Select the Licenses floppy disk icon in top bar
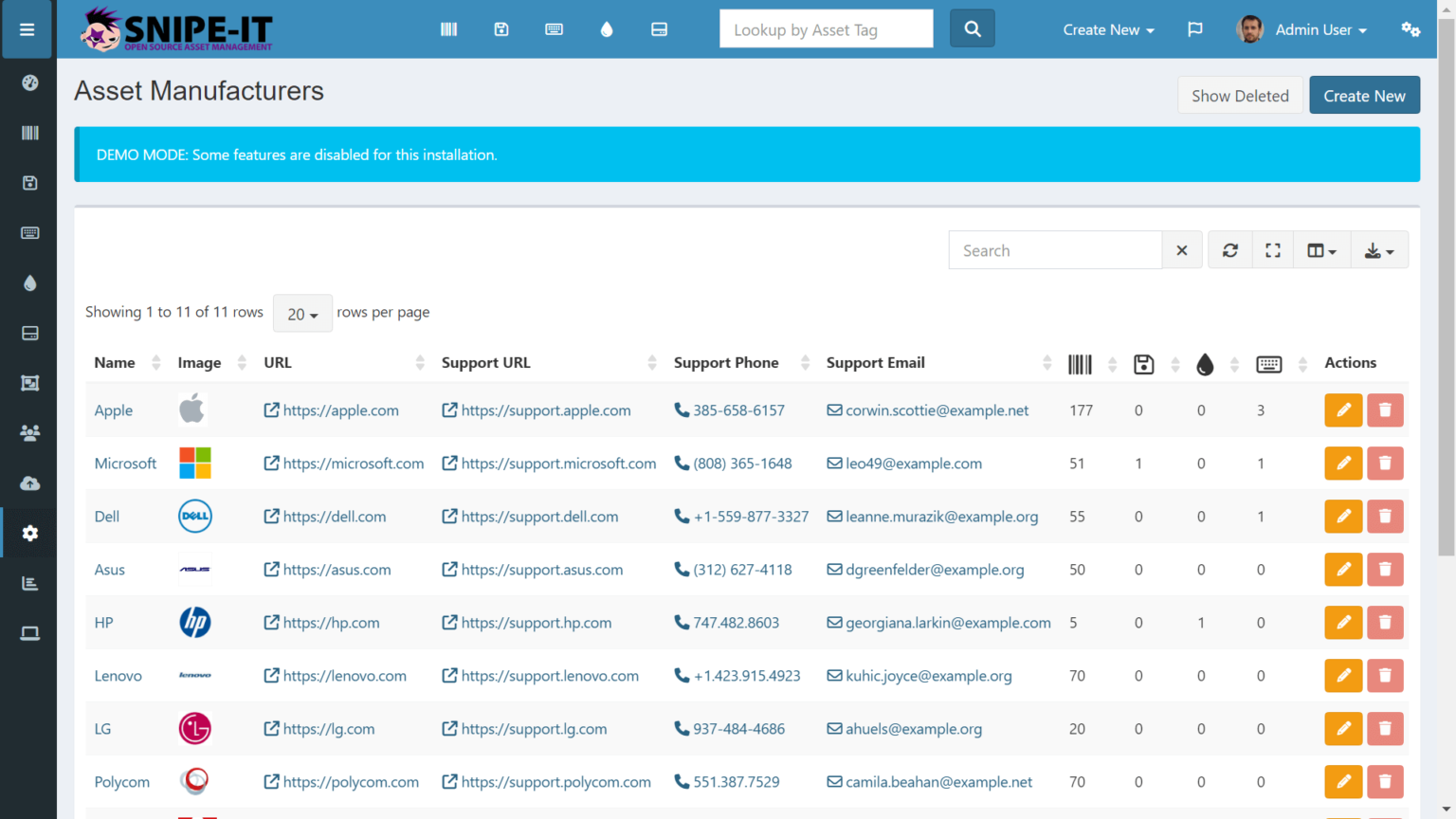 point(501,29)
